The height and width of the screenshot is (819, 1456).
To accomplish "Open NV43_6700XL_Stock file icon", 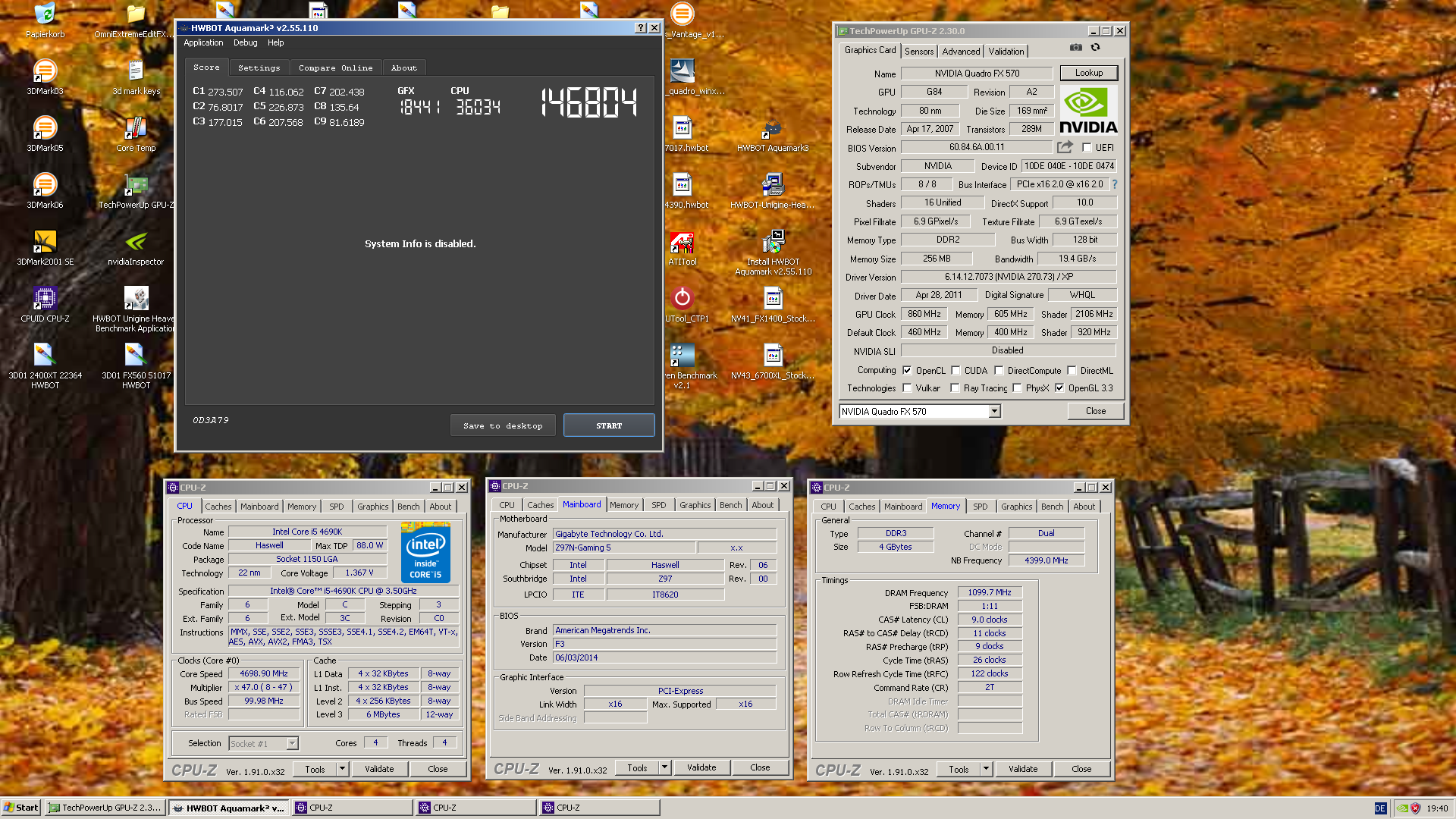I will point(773,361).
